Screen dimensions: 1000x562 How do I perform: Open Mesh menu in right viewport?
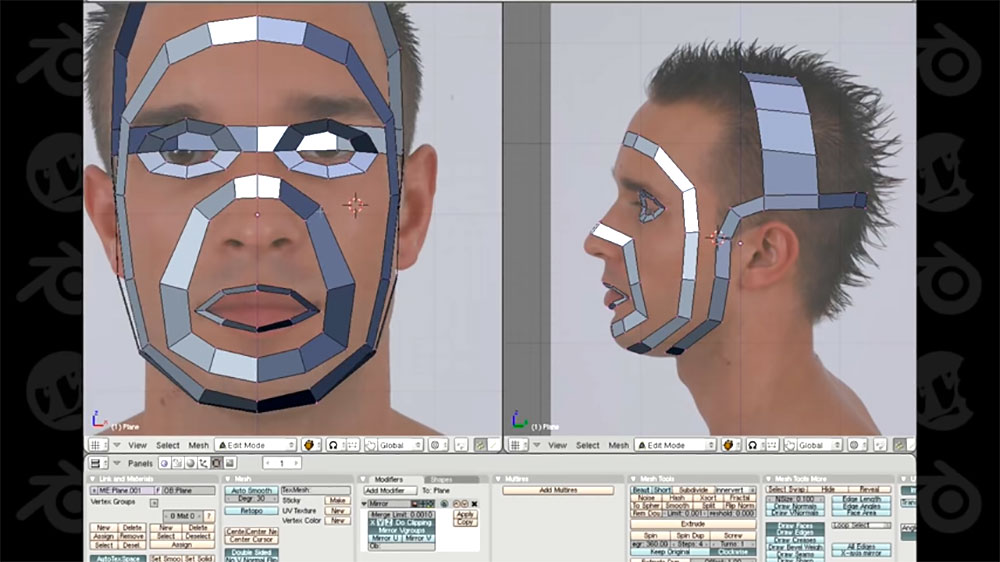pos(618,445)
